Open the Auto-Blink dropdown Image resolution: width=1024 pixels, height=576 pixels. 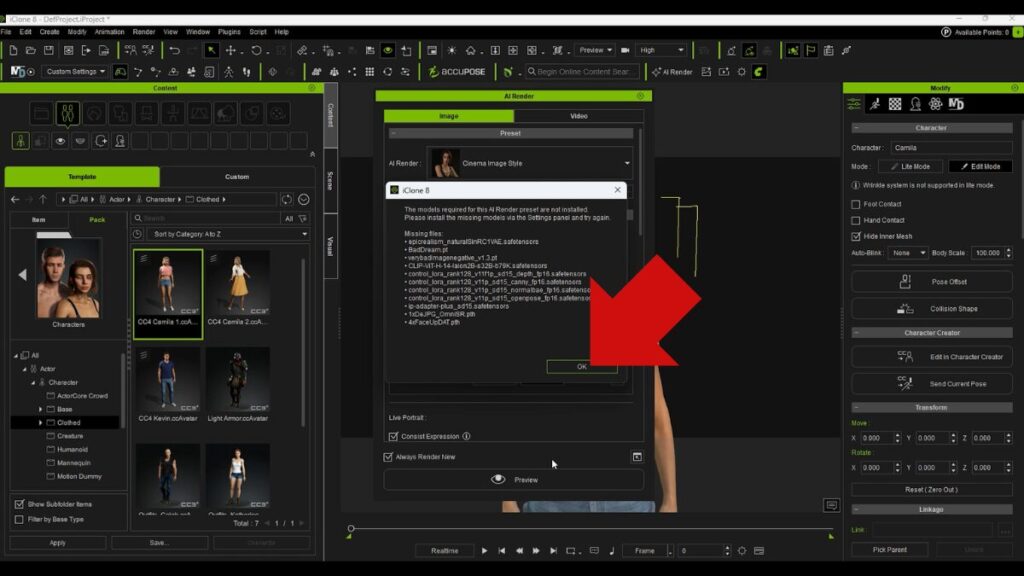coord(907,253)
